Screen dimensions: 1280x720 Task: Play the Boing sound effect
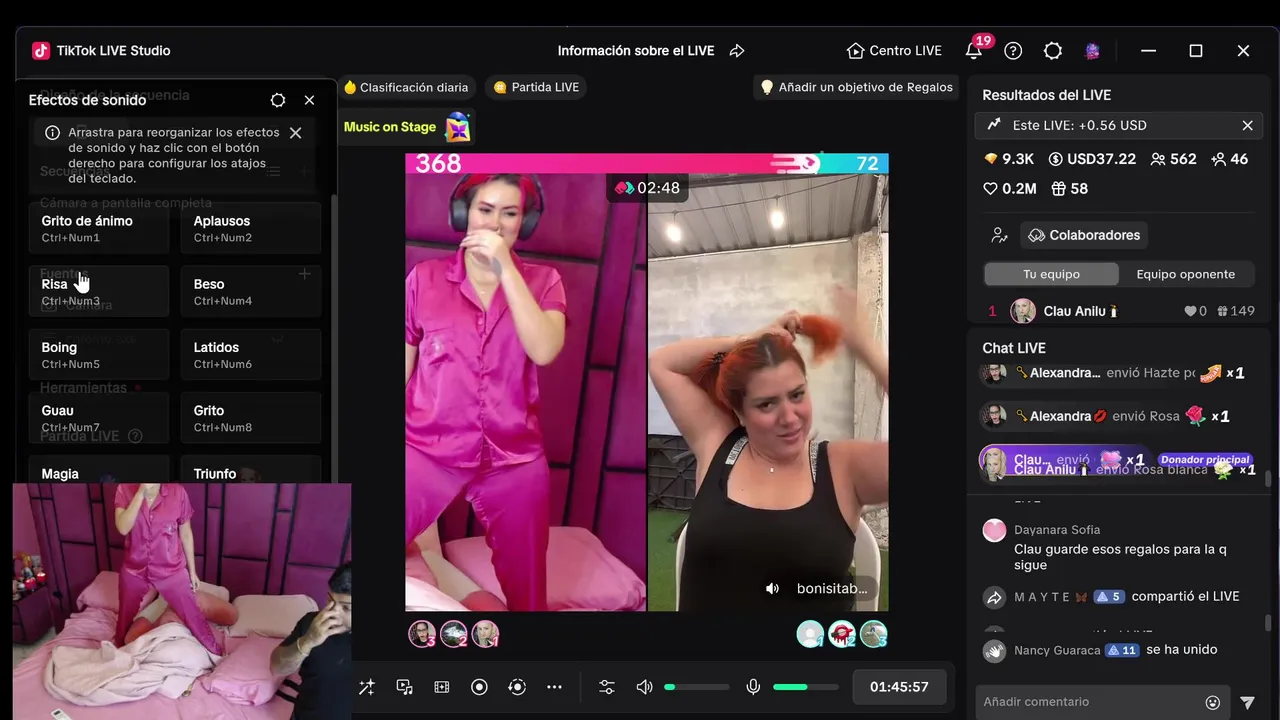tap(99, 354)
